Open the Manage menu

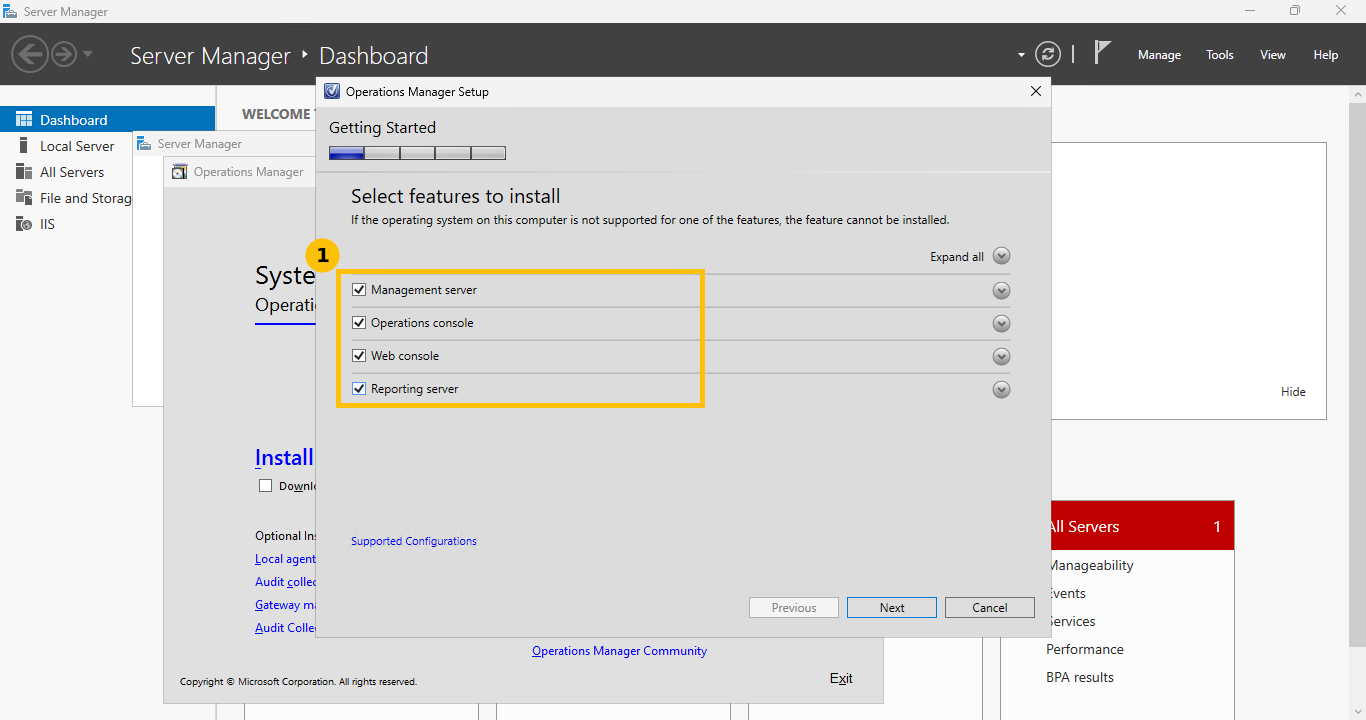[x=1159, y=55]
